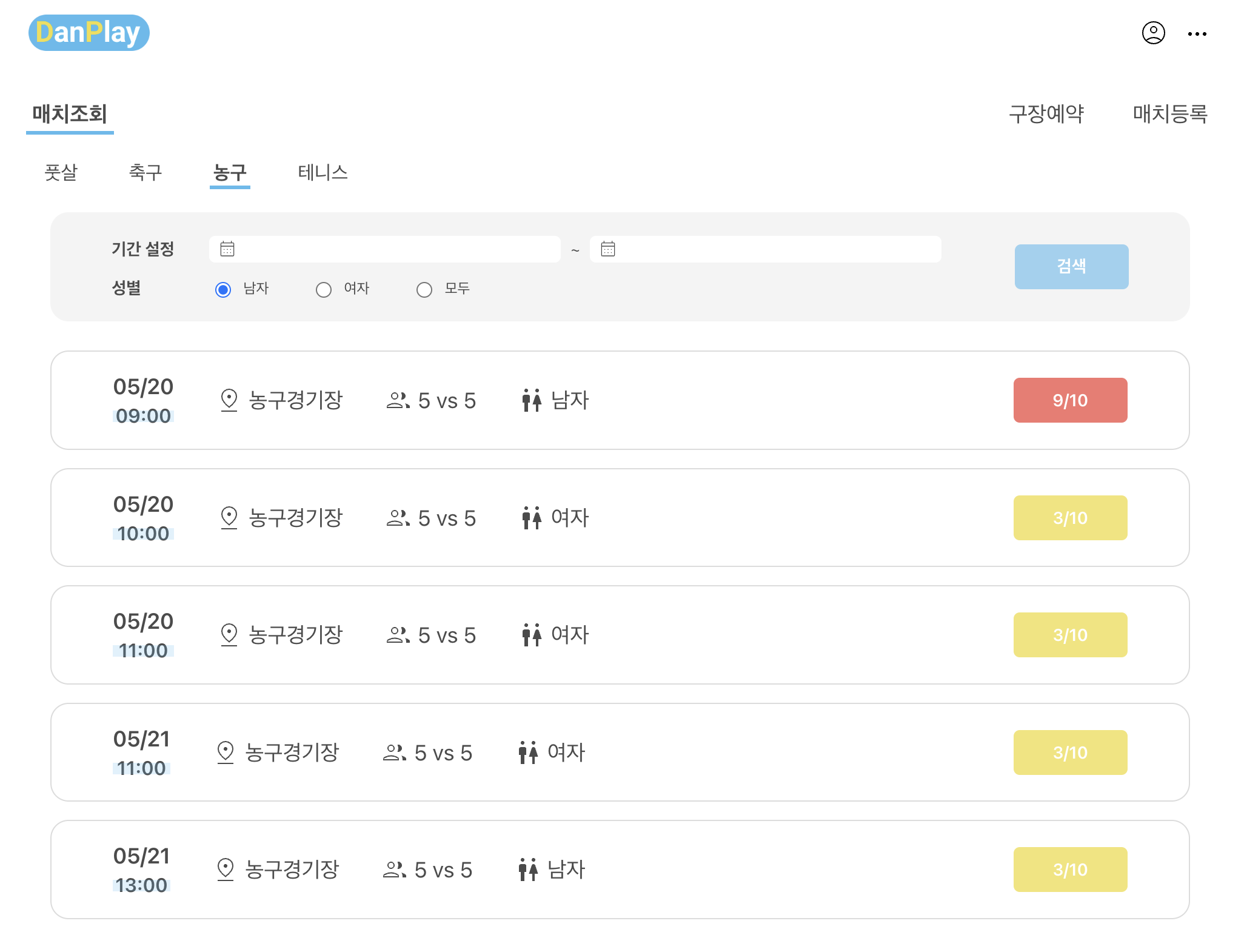Select the 여자 gender radio button
The height and width of the screenshot is (952, 1244).
(324, 290)
